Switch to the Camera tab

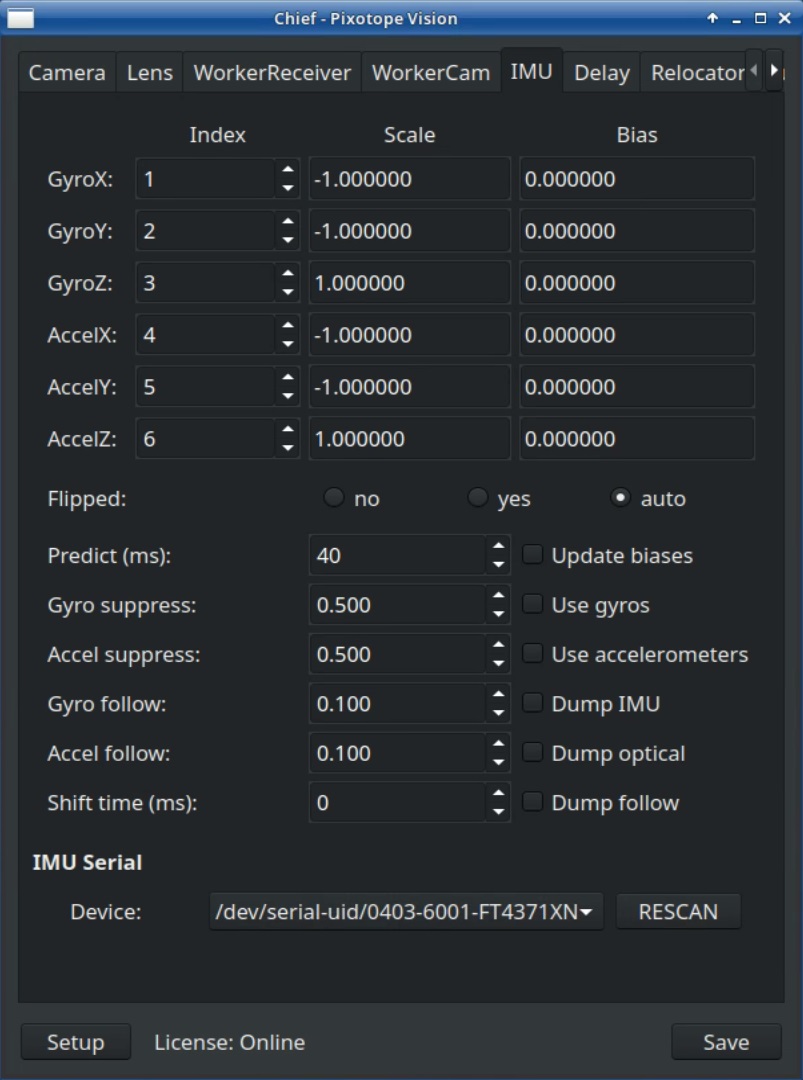click(66, 71)
